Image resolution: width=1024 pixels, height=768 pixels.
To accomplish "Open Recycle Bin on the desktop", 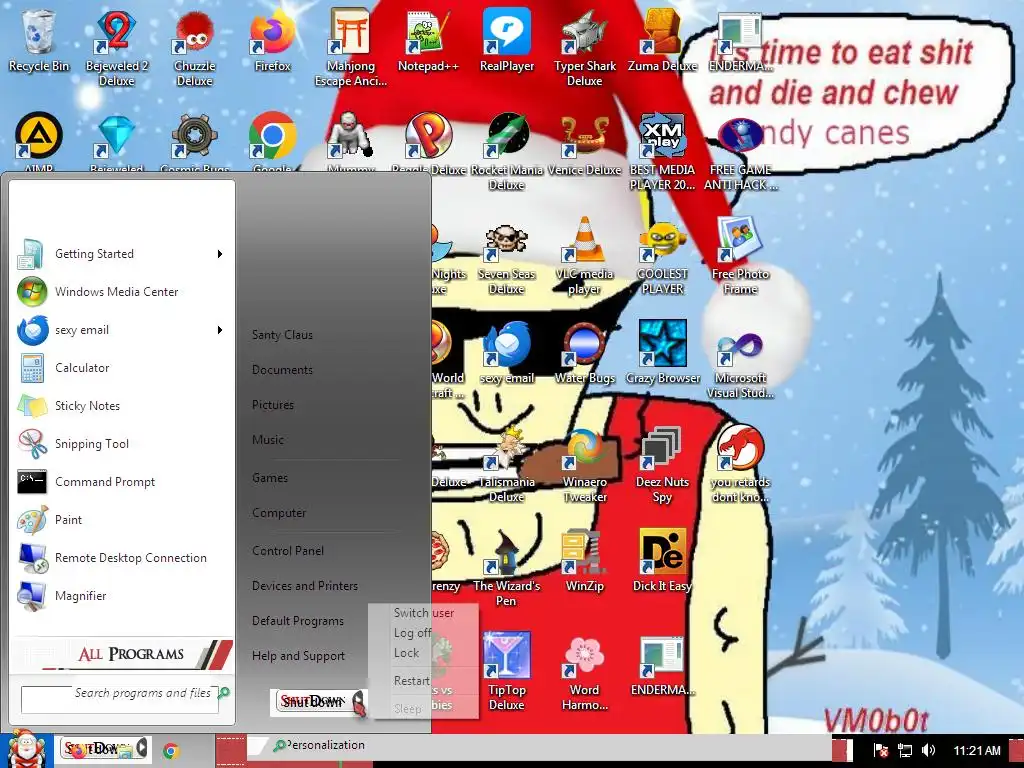I will click(x=39, y=40).
